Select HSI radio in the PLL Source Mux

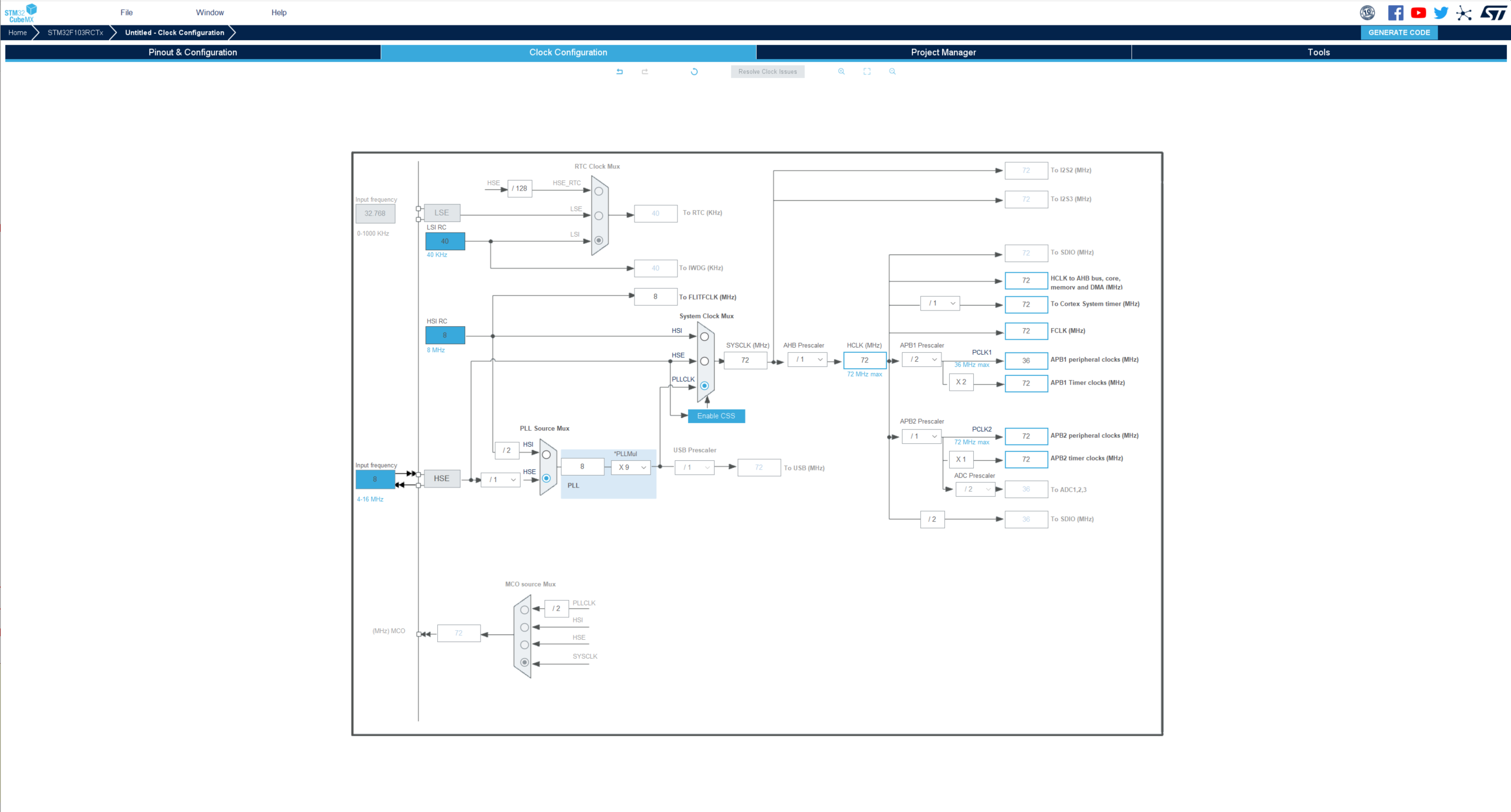point(546,455)
